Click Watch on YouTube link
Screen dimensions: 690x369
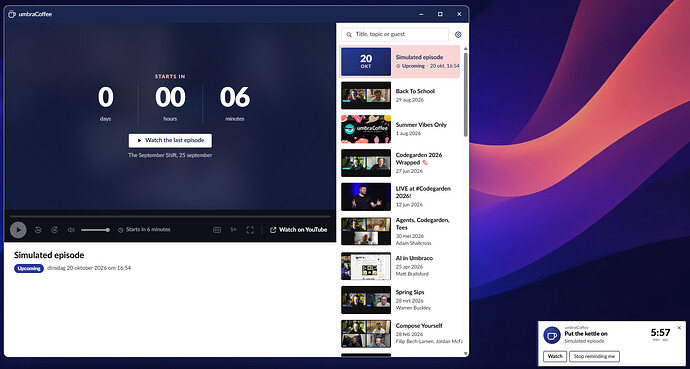(298, 230)
